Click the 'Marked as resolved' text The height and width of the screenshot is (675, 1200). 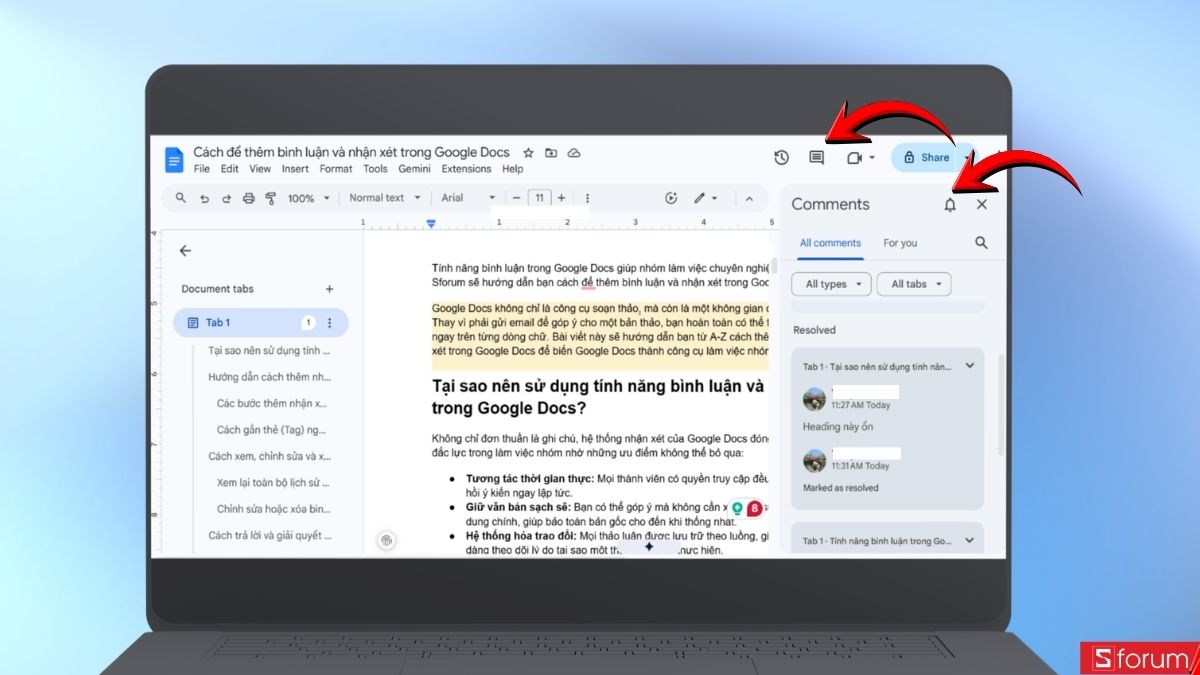click(840, 488)
